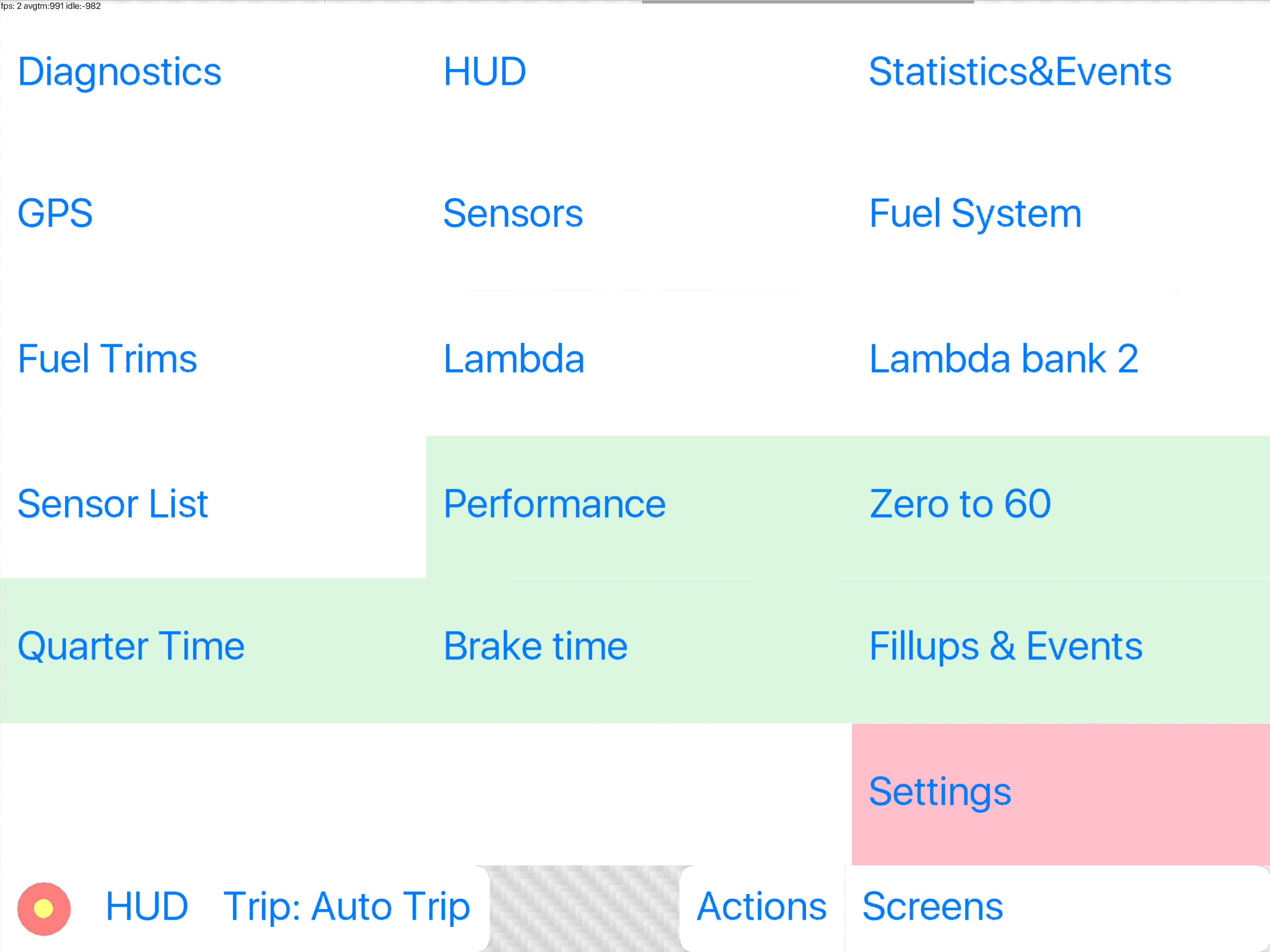Expand the Trip: Auto Trip selector
The height and width of the screenshot is (952, 1270).
pyautogui.click(x=347, y=906)
